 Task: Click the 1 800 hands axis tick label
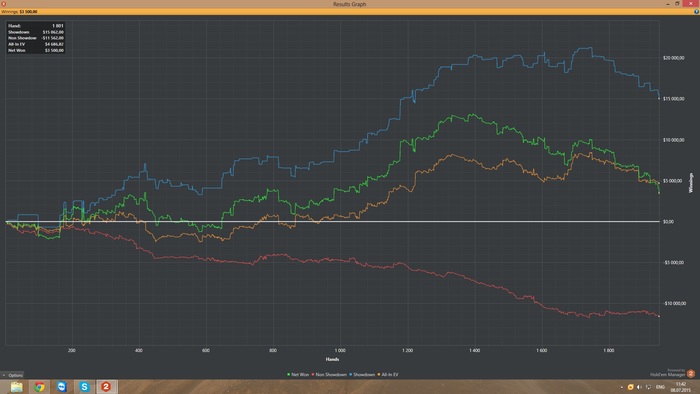(609, 350)
